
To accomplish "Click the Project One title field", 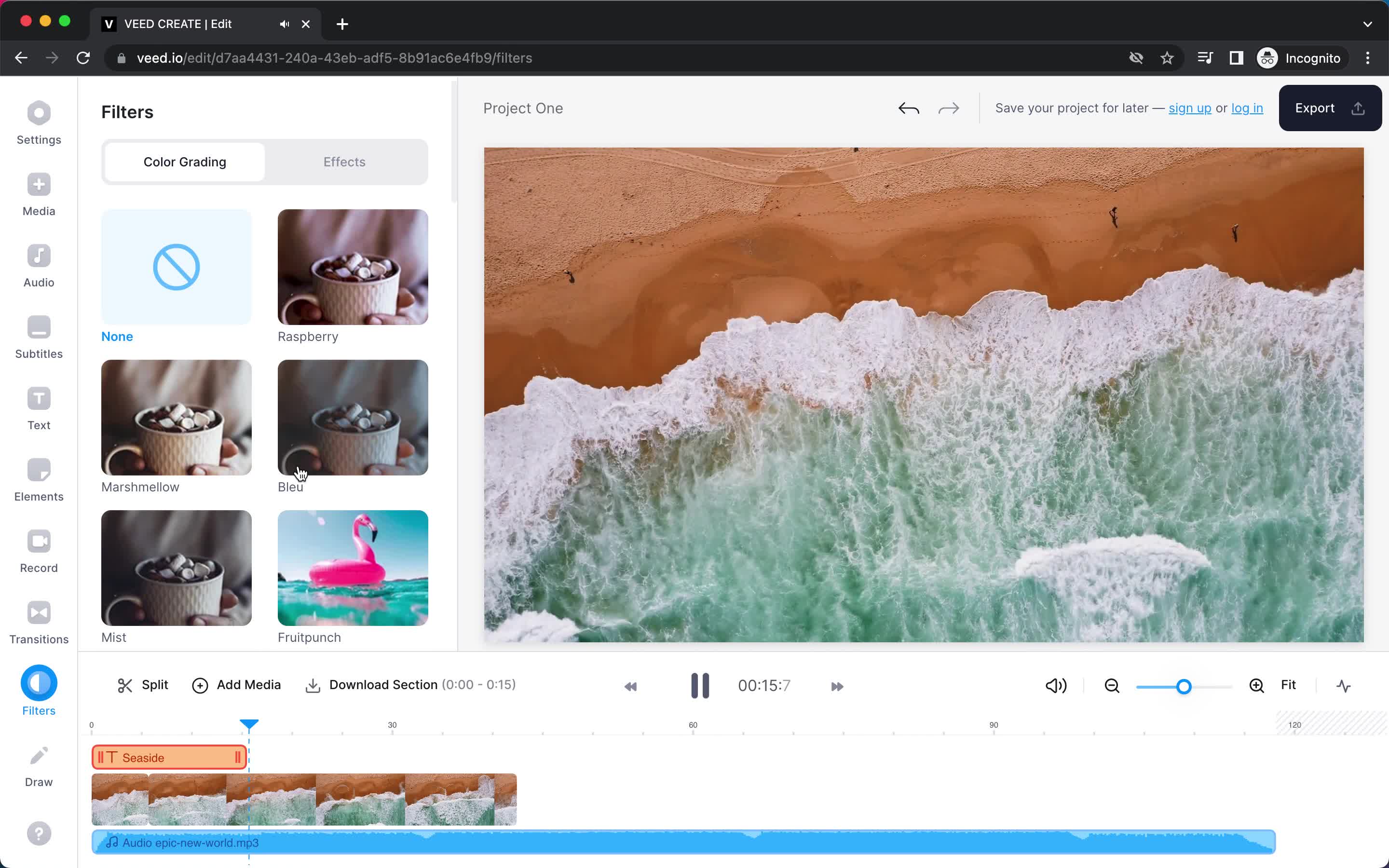I will (523, 108).
